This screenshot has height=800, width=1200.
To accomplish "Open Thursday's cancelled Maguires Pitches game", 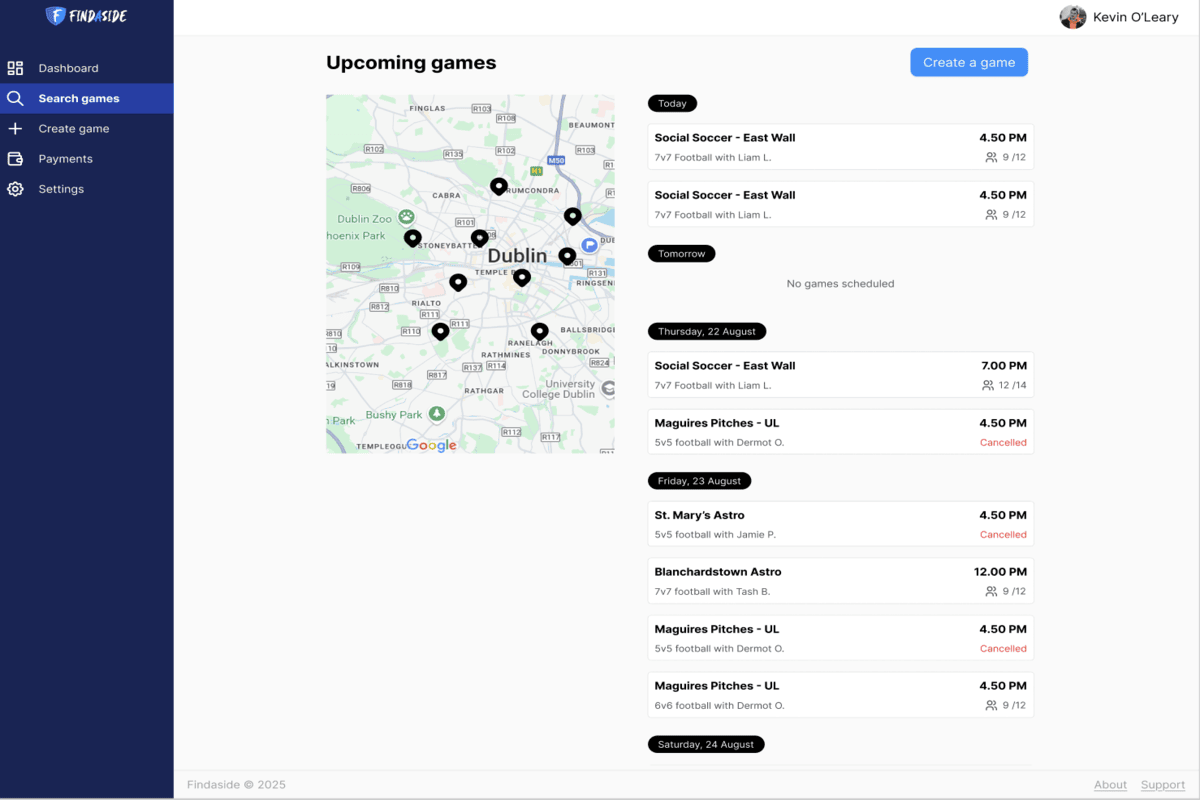I will pyautogui.click(x=841, y=432).
